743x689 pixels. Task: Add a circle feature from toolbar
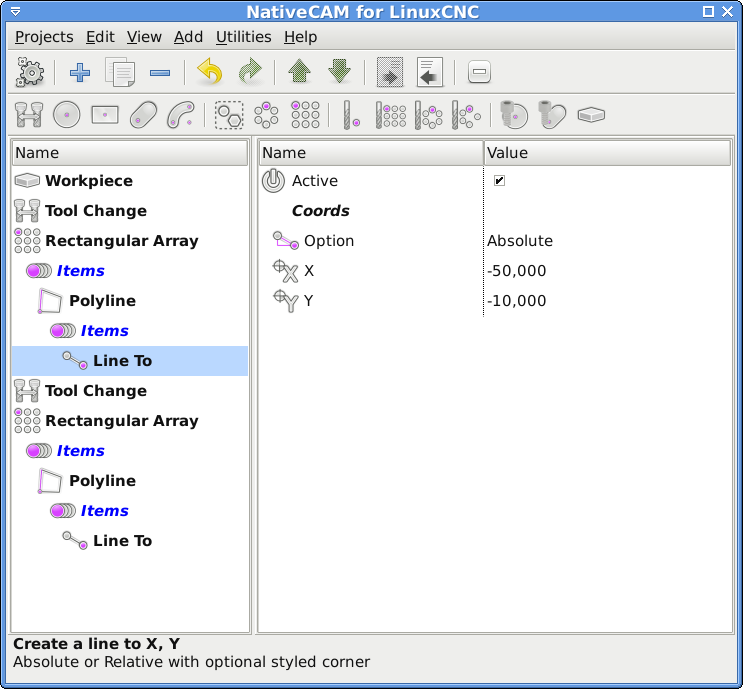67,115
